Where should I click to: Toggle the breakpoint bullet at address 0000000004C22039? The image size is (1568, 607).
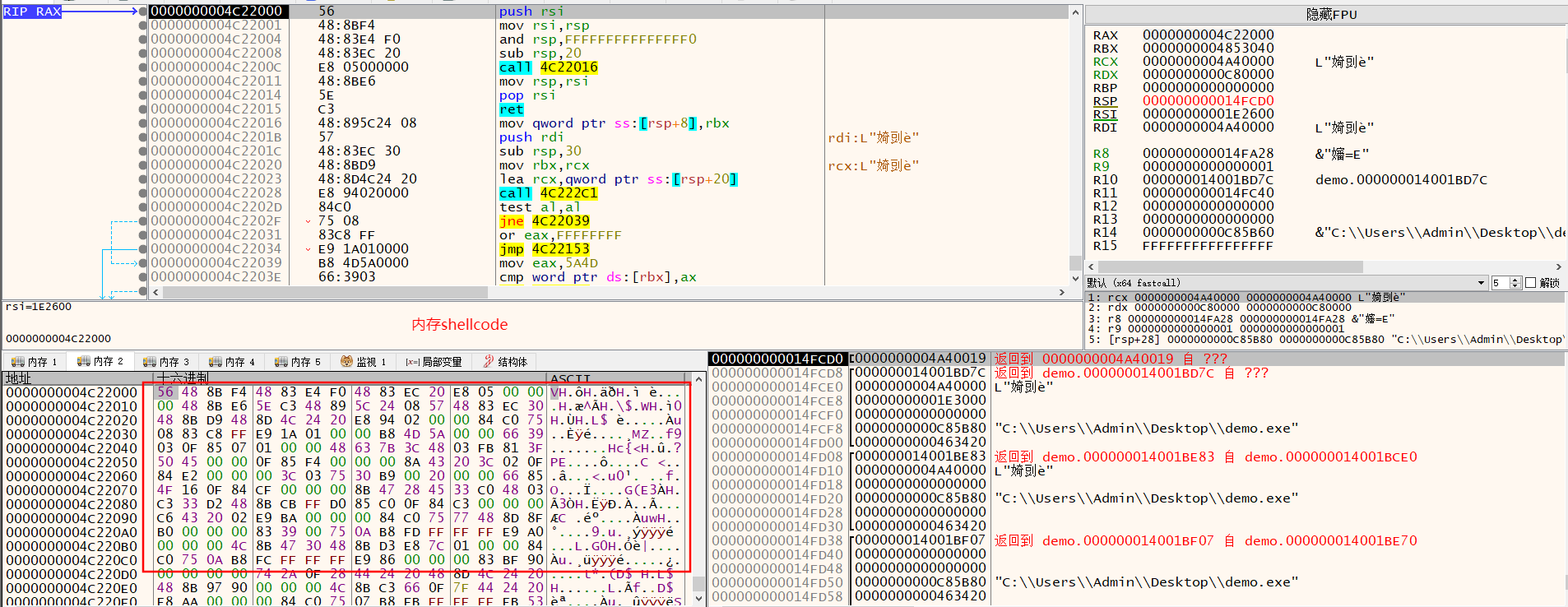(x=143, y=262)
